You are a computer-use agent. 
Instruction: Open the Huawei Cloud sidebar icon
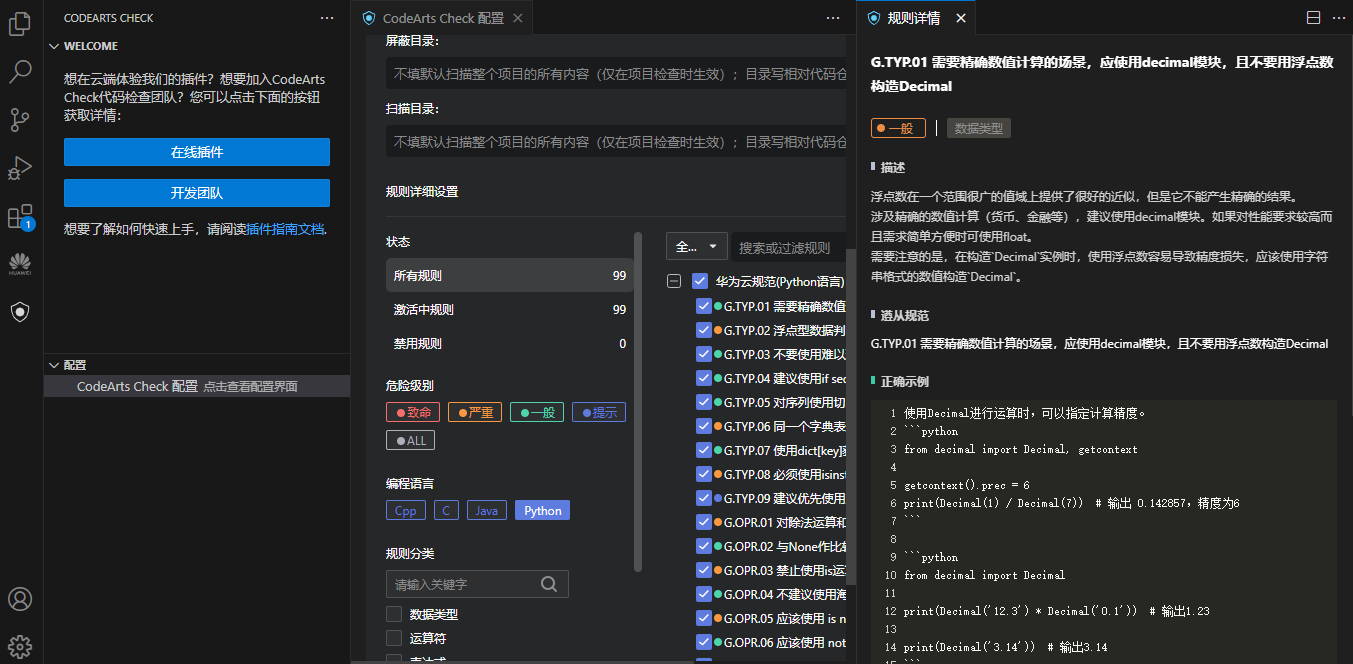click(20, 264)
